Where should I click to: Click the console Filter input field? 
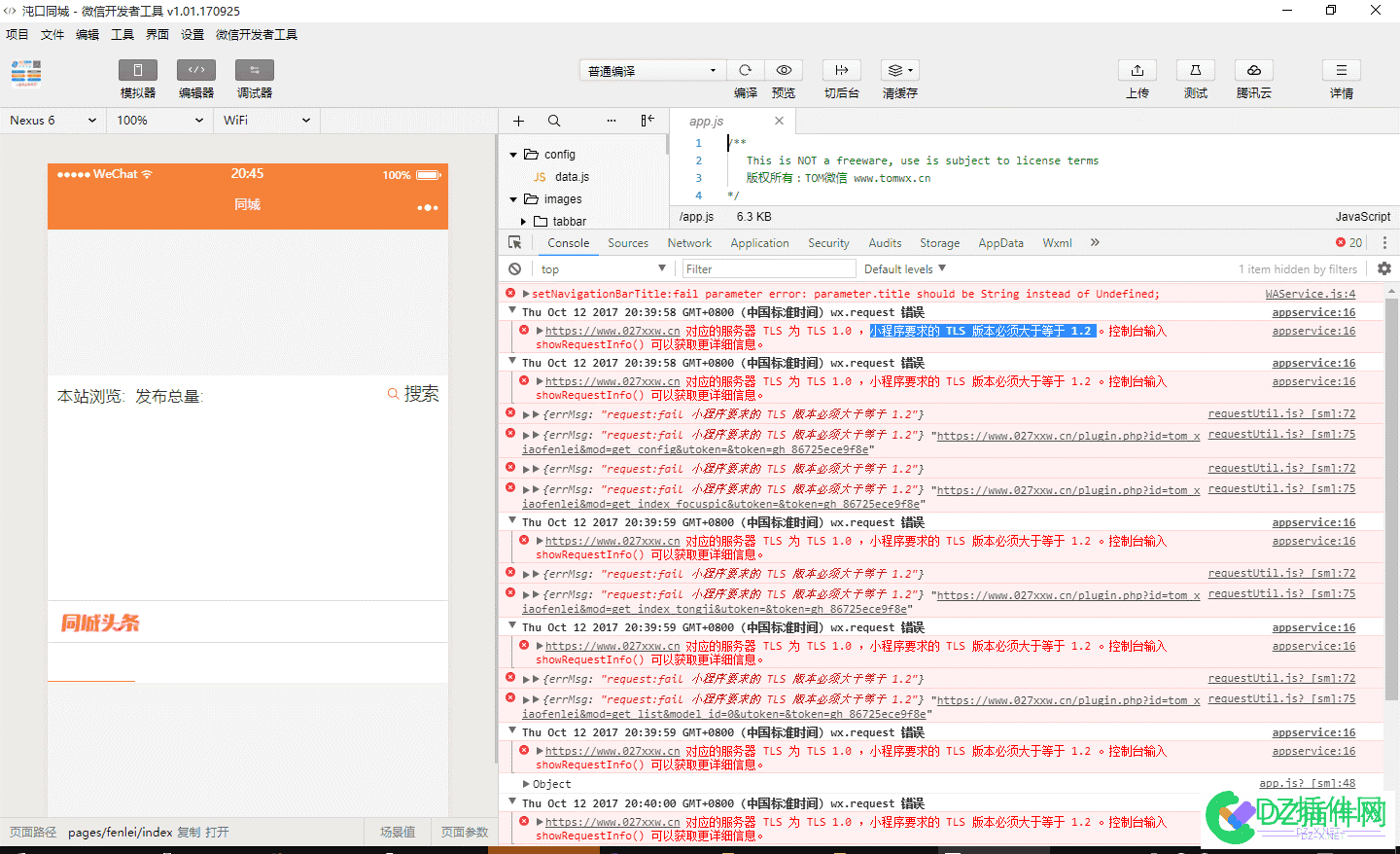[768, 269]
